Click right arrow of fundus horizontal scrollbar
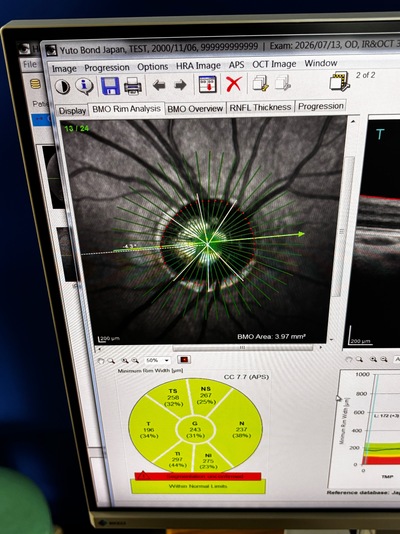 (x=321, y=347)
